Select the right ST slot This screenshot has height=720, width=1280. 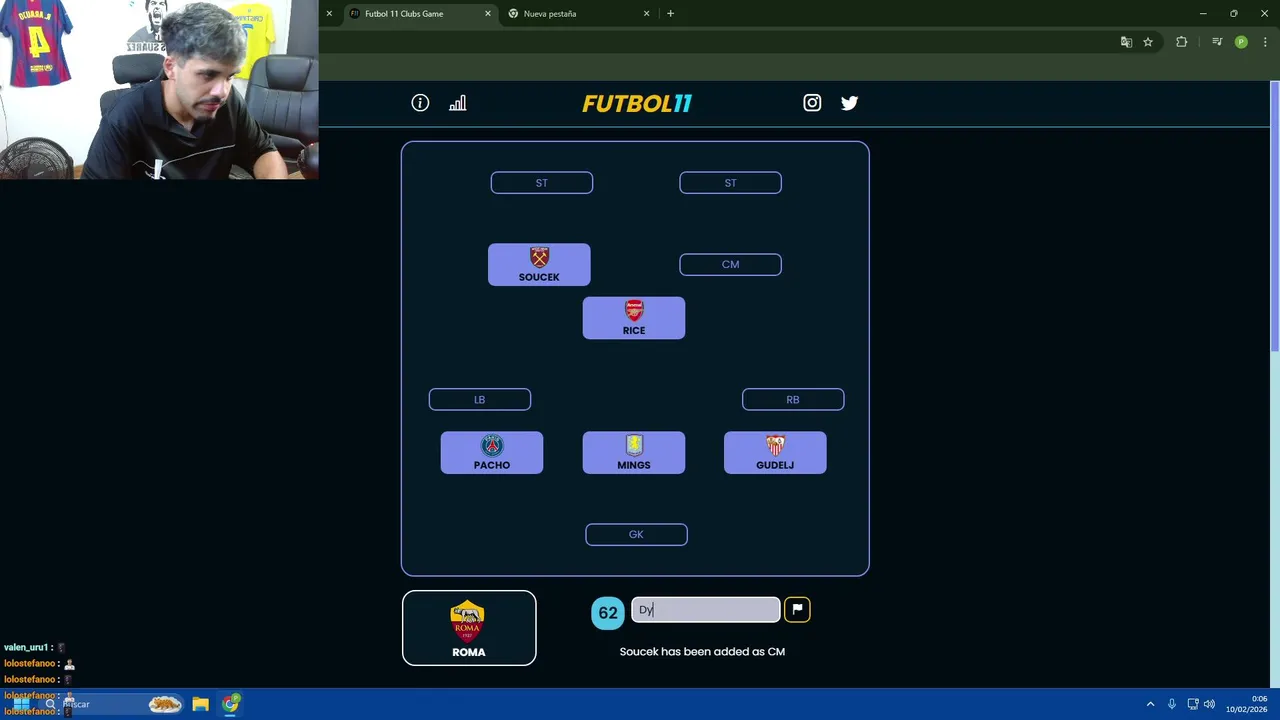730,183
